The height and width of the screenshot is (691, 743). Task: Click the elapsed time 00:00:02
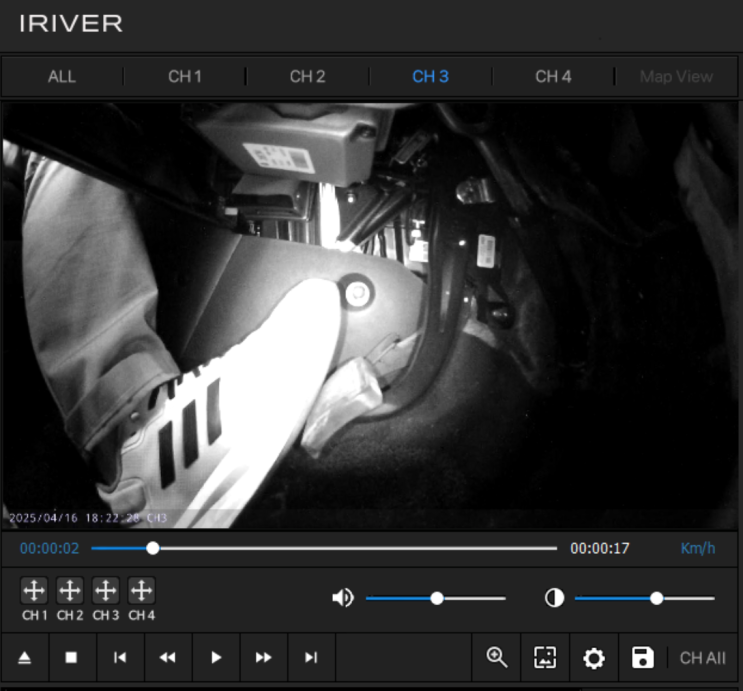tap(49, 548)
